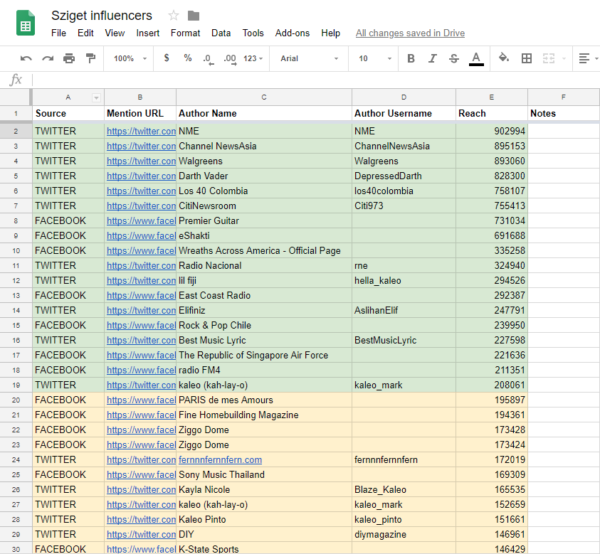Select the Walgreens username cell

pyautogui.click(x=404, y=161)
